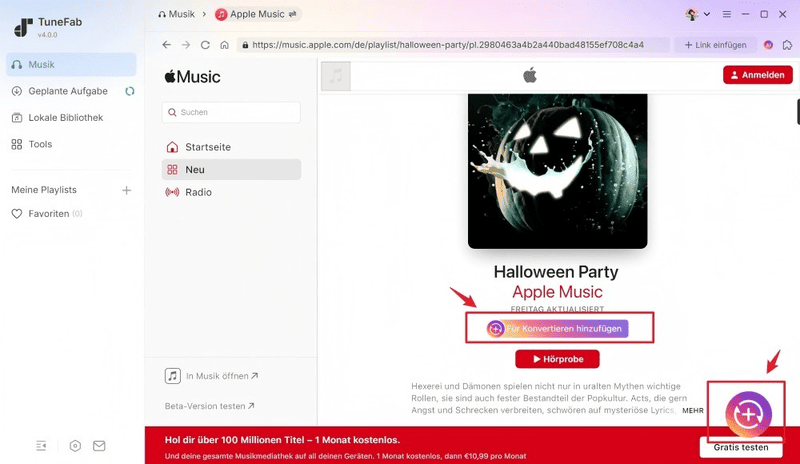Viewport: 800px width, 464px height.
Task: Click the floating round convert plus button
Action: click(748, 414)
